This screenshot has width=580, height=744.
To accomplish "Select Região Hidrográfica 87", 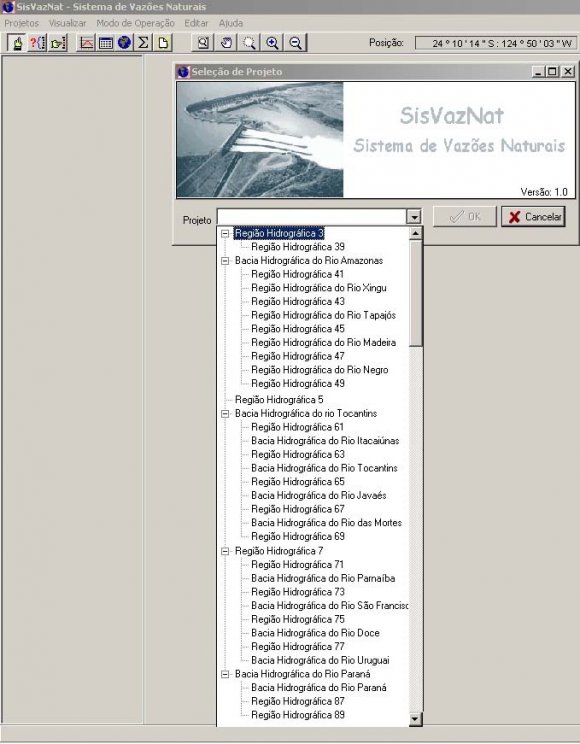I will point(298,702).
